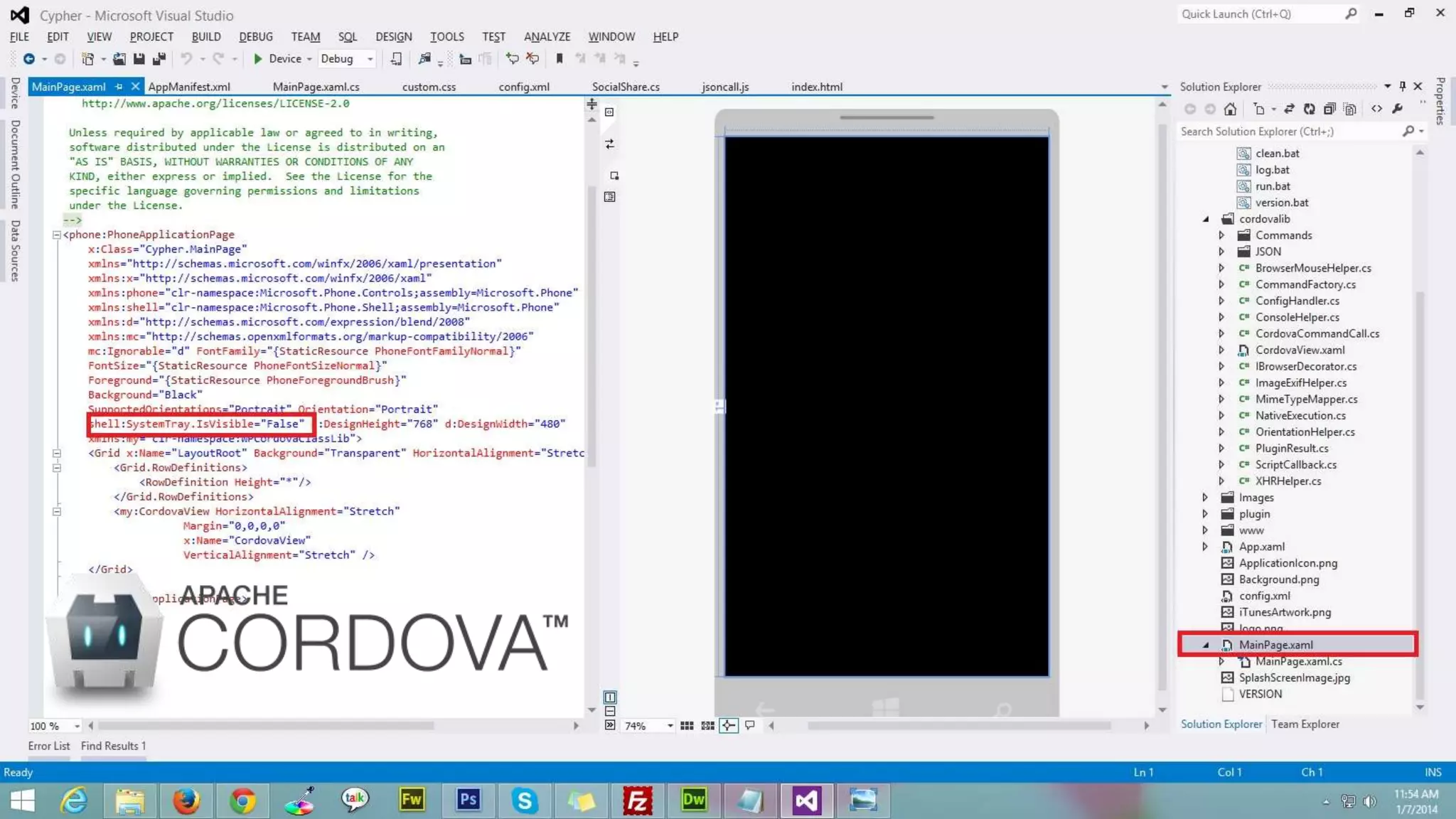Click Sync with Active Document arrows icon
This screenshot has width=1456, height=819.
coord(1289,109)
